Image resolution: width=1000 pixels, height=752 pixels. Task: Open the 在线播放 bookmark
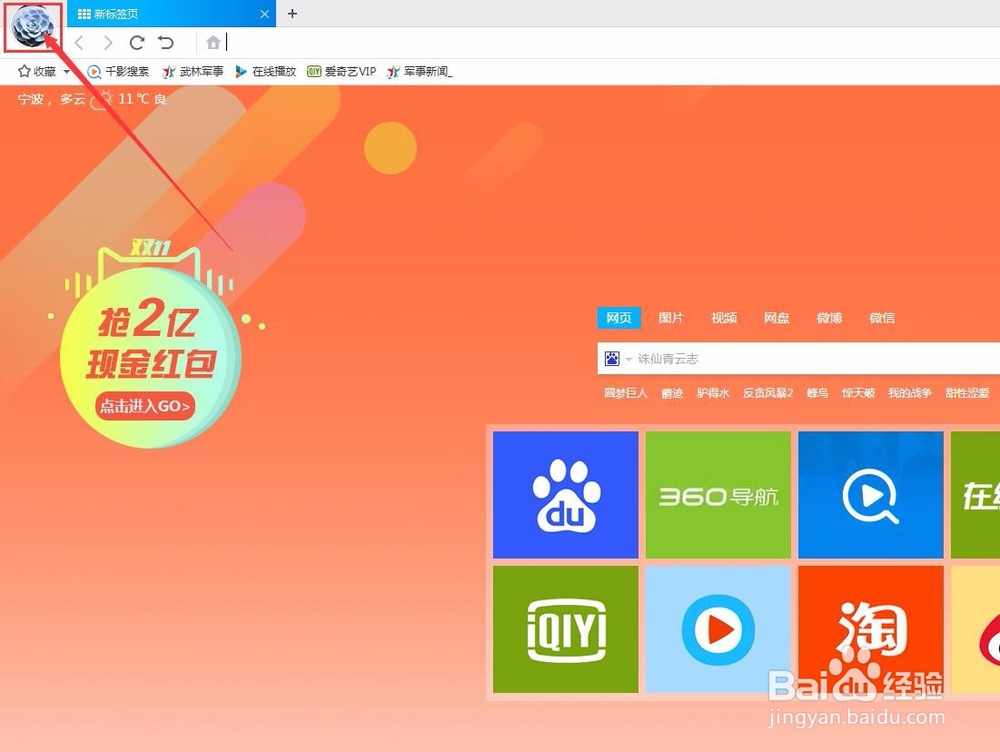click(x=266, y=71)
